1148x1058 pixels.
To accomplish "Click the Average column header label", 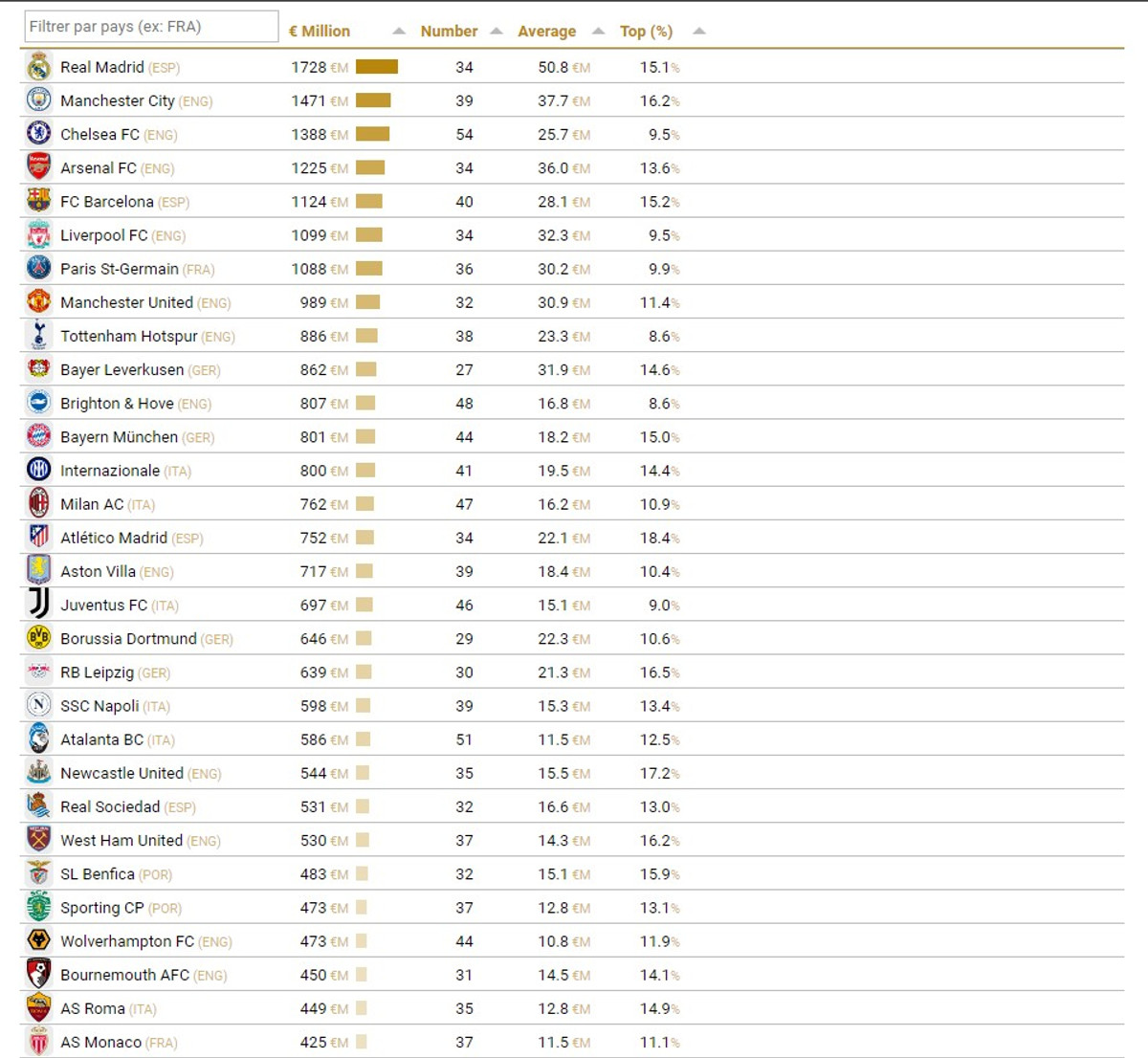I will 546,32.
